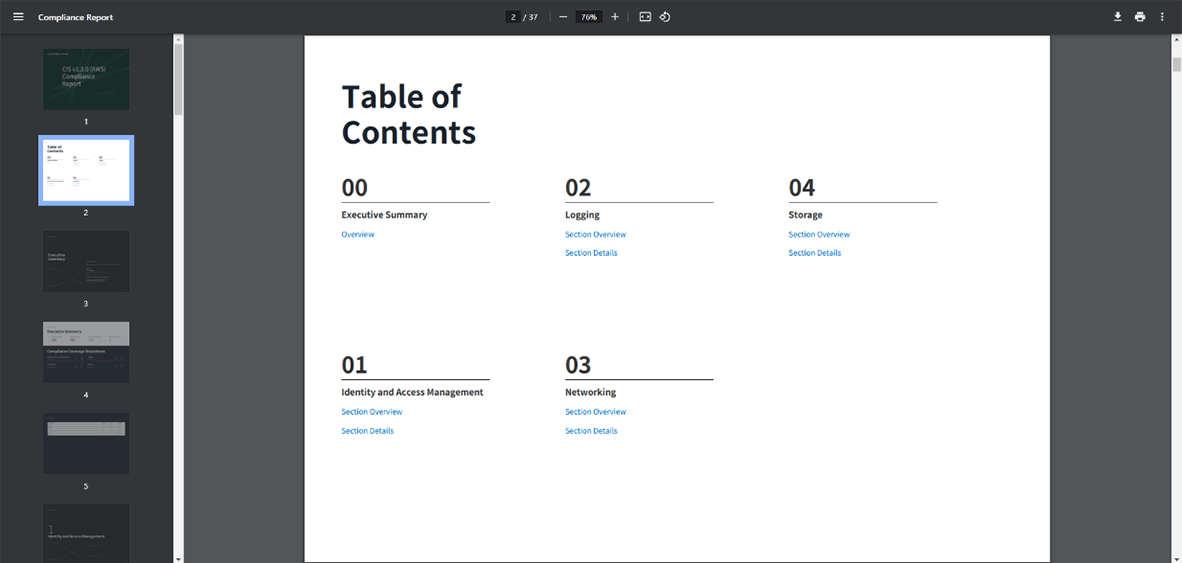Click the thumbnail sidebar scrollbar handle
Viewport: 1182px width, 563px height.
click(x=179, y=79)
